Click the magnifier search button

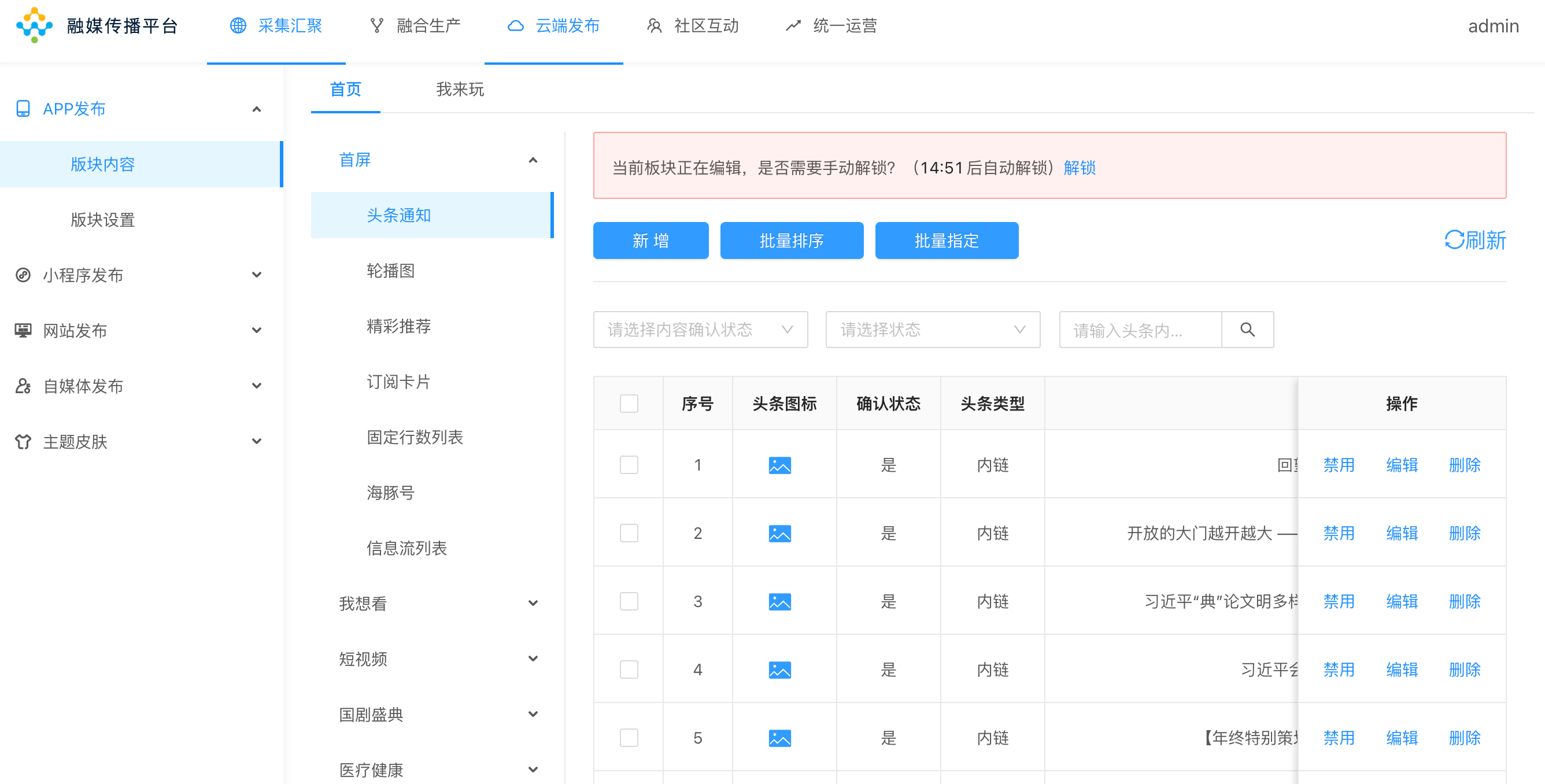[x=1248, y=330]
